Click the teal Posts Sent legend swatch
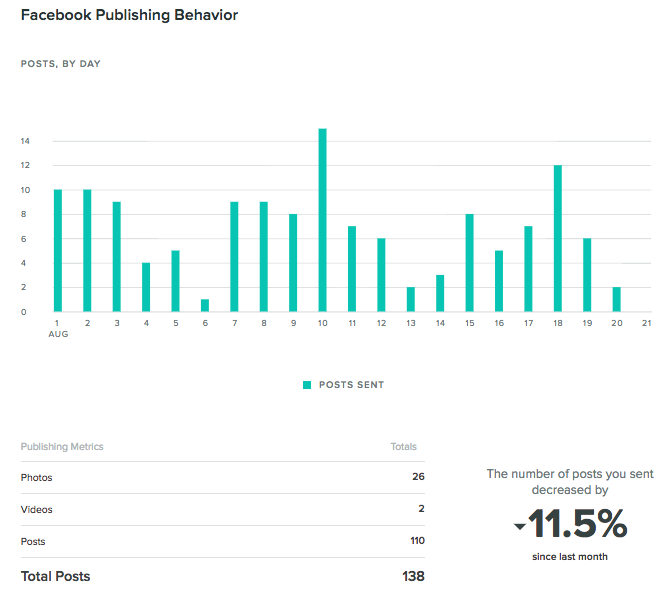Screen dimensions: 672x605 pyautogui.click(x=307, y=385)
